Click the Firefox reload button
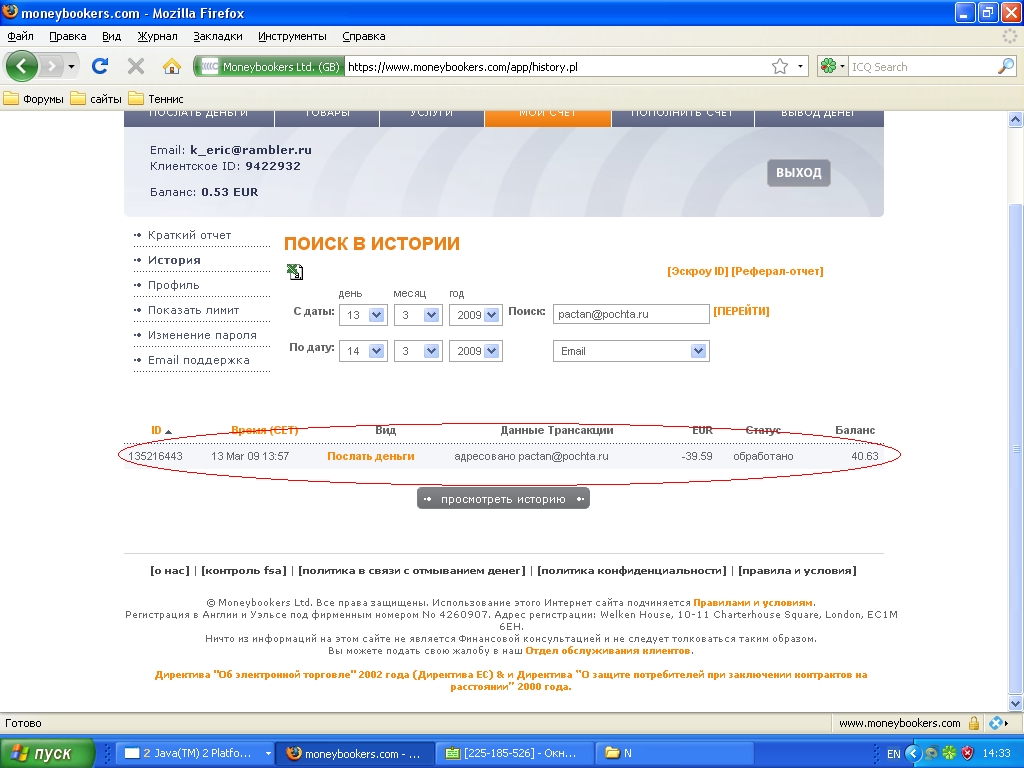Viewport: 1024px width, 768px height. point(100,66)
